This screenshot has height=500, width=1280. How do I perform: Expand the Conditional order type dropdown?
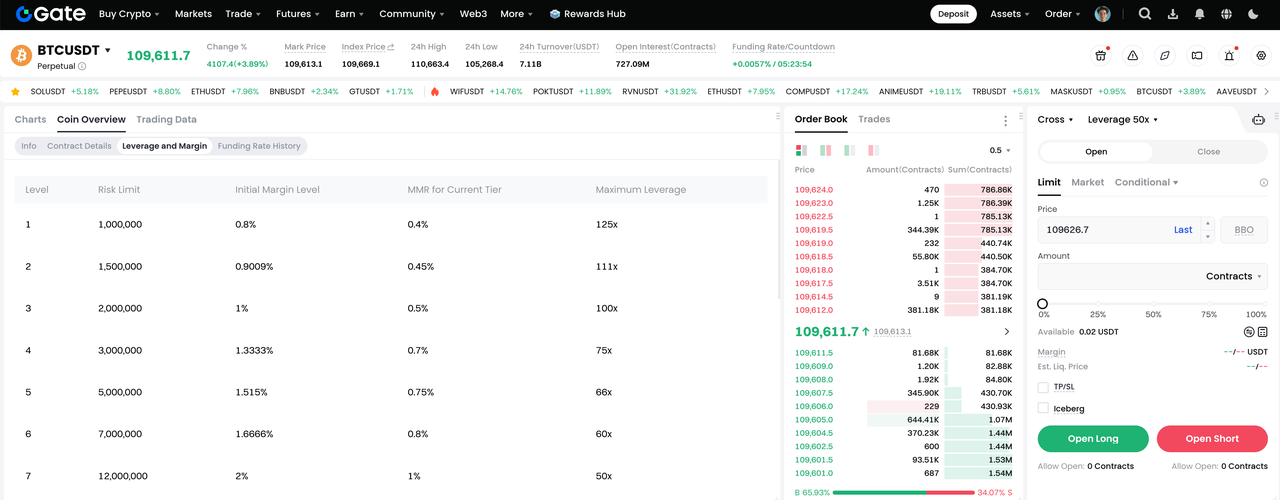pyautogui.click(x=1146, y=183)
